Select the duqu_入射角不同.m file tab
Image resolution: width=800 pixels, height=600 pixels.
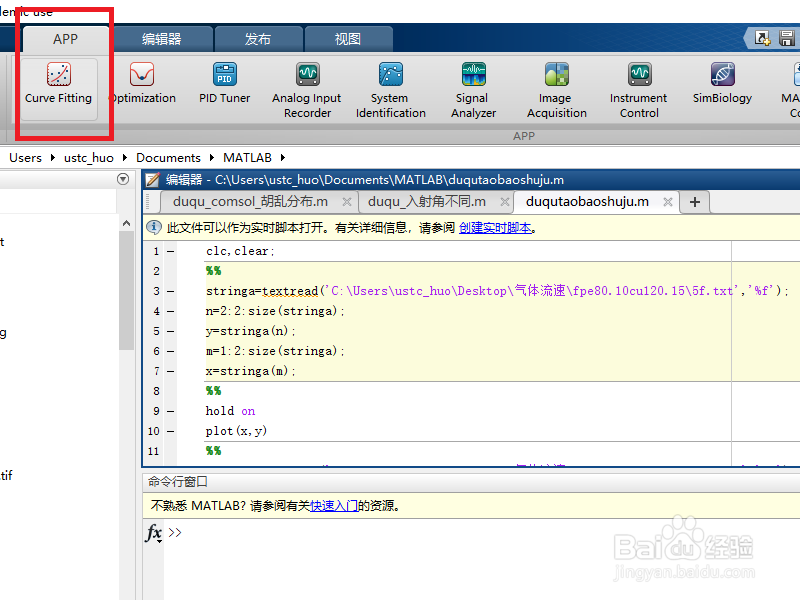click(427, 202)
